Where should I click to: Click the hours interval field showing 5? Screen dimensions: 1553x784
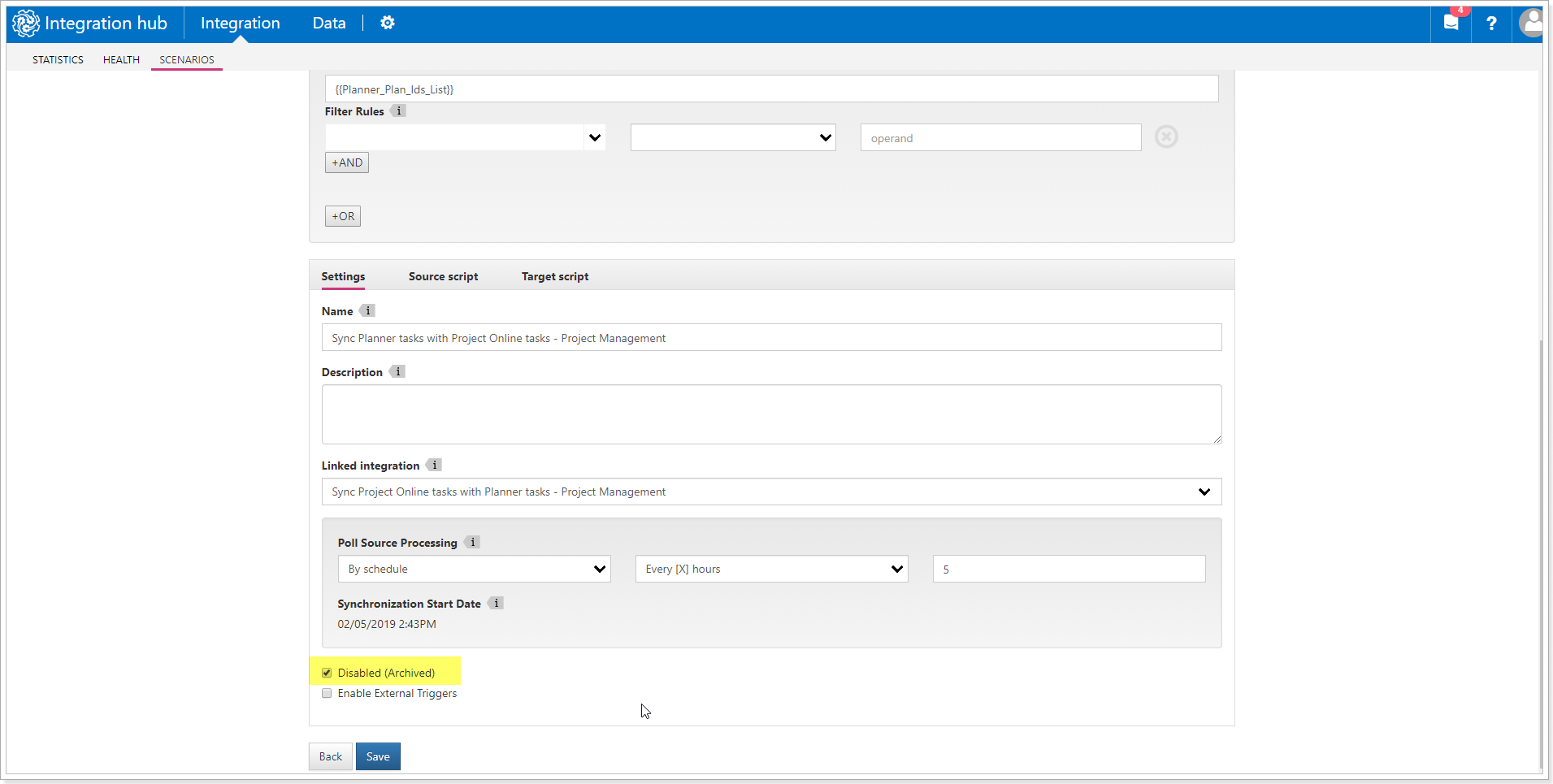tap(1069, 569)
